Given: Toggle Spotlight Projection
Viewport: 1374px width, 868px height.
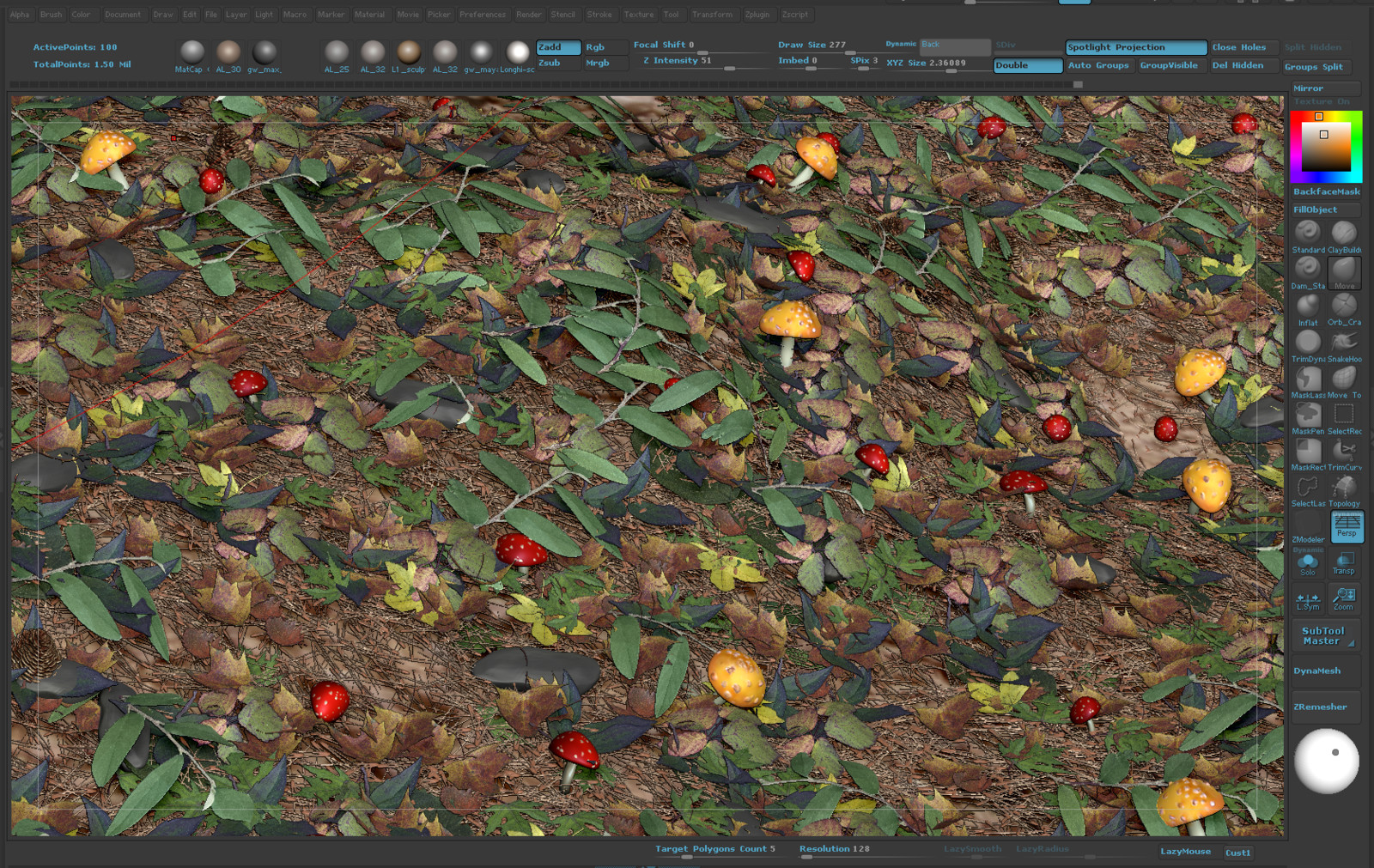Looking at the screenshot, I should coord(1136,47).
